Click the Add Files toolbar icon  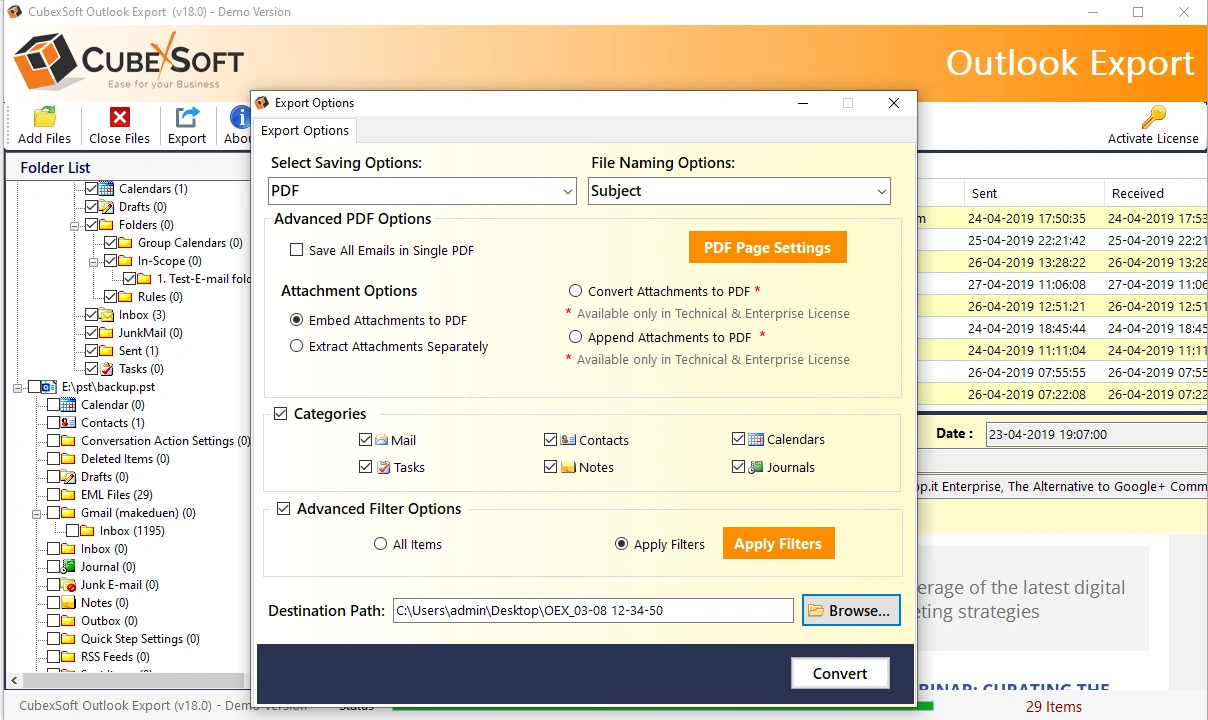[44, 117]
